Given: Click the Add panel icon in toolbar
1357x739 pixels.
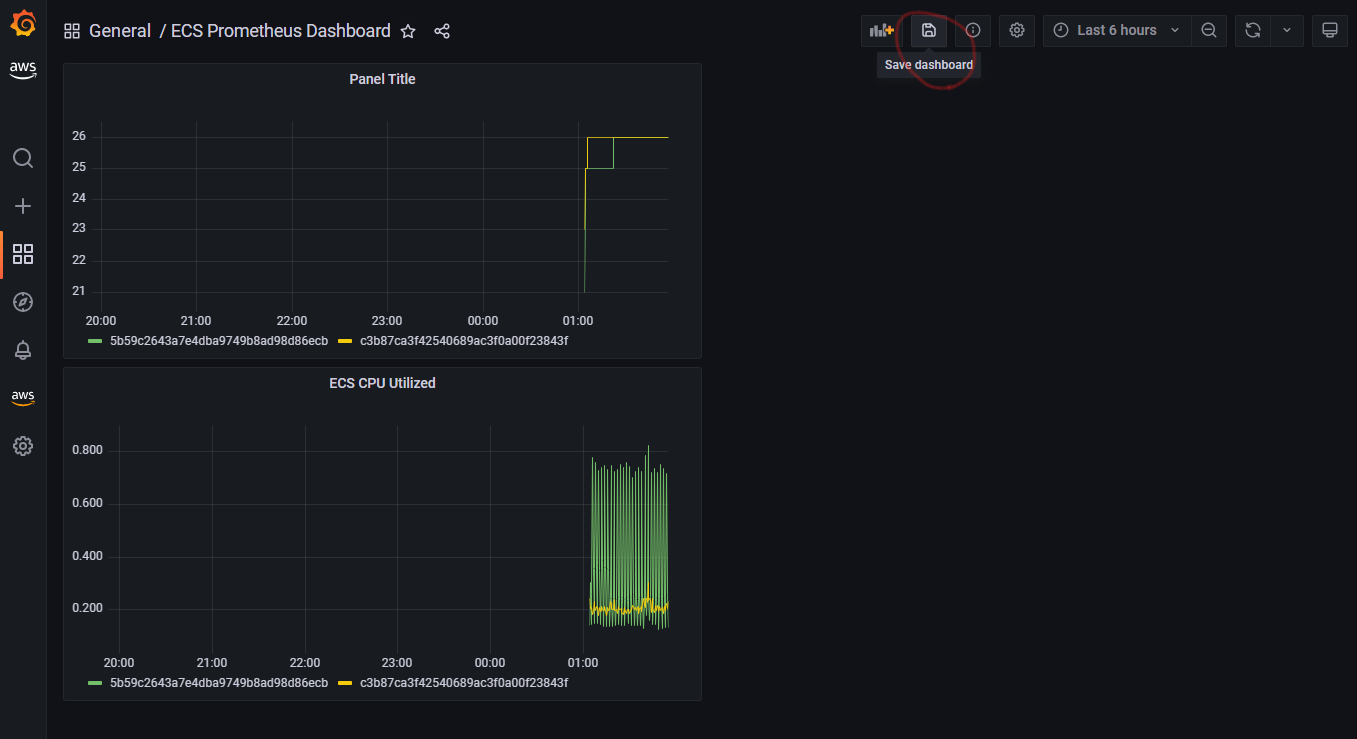Looking at the screenshot, I should pyautogui.click(x=881, y=30).
